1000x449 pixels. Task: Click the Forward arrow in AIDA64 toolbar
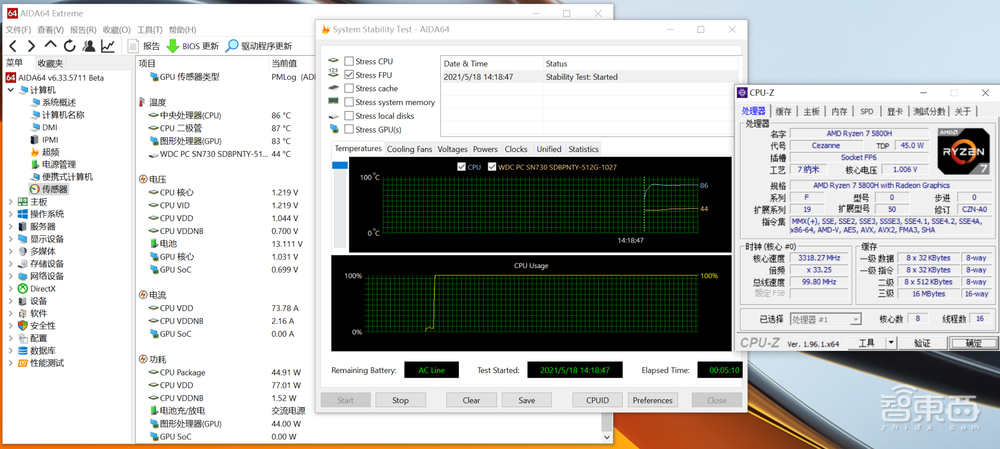coord(31,46)
